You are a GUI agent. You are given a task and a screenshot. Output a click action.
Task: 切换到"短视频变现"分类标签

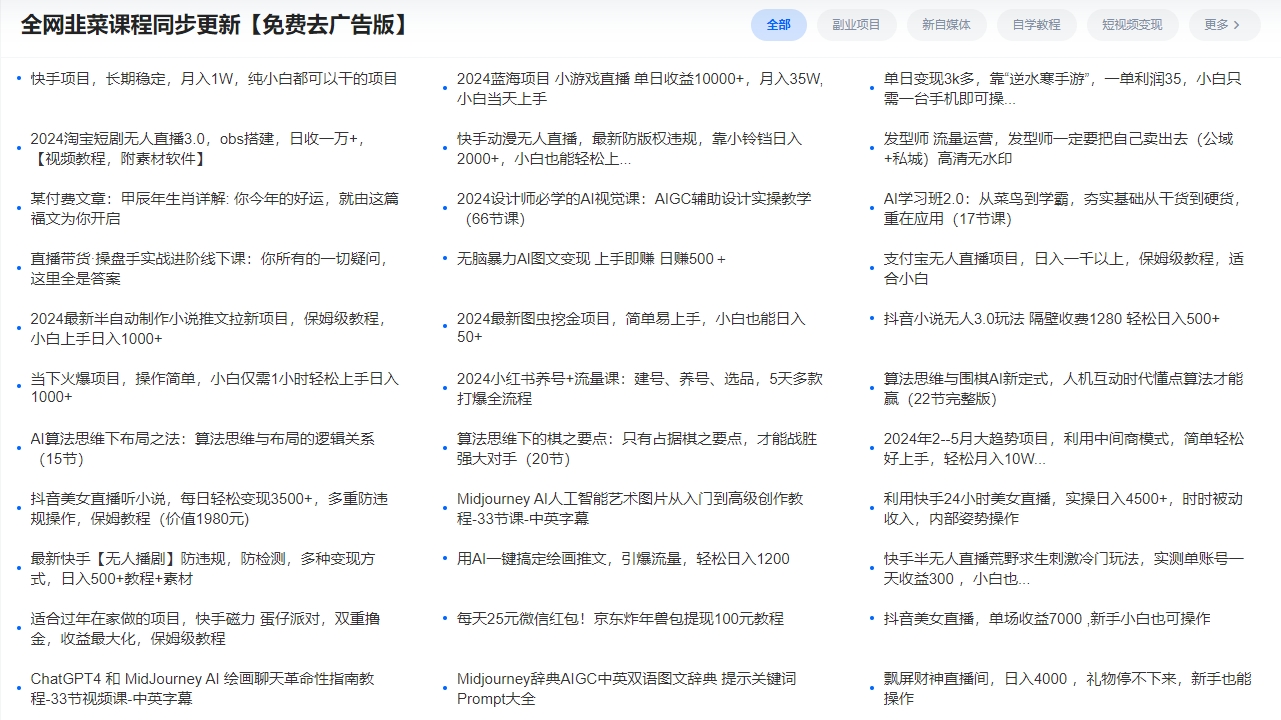[1131, 25]
